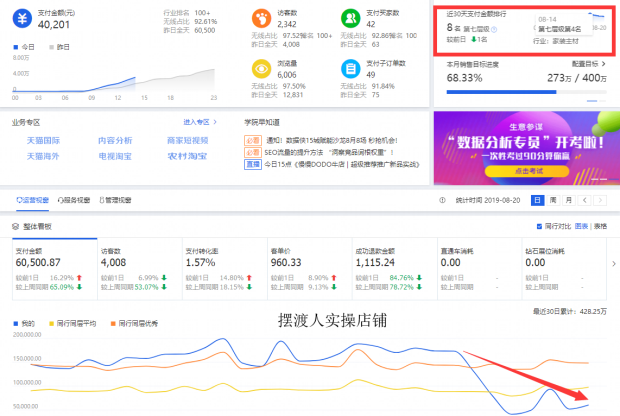Toggle 今日 series in the payment chart

24,47
